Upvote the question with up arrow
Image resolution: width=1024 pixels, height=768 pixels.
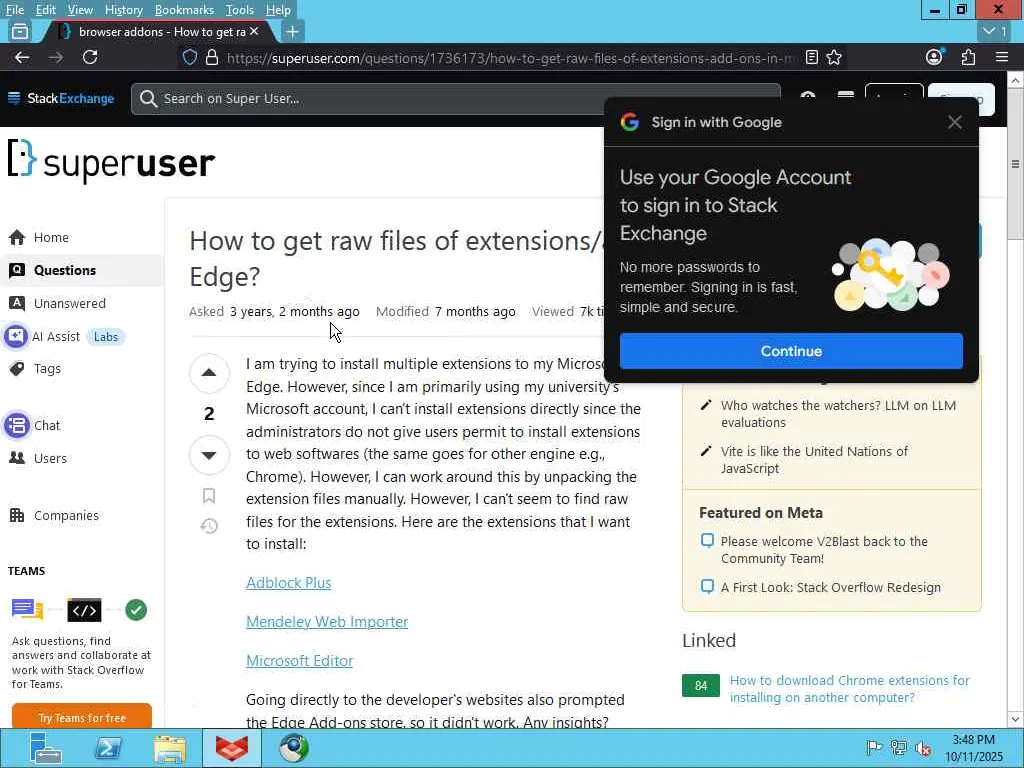click(209, 373)
